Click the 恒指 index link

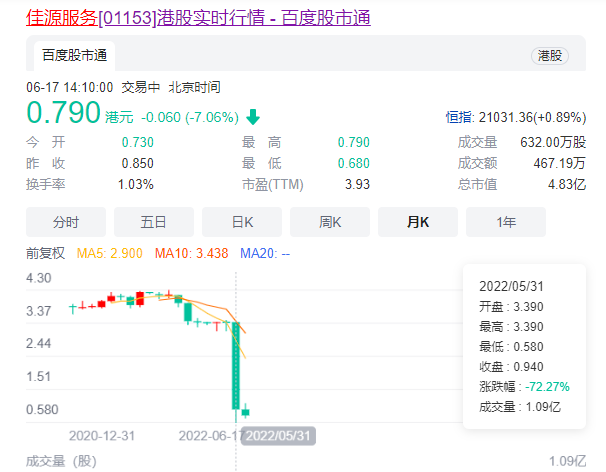[459, 117]
